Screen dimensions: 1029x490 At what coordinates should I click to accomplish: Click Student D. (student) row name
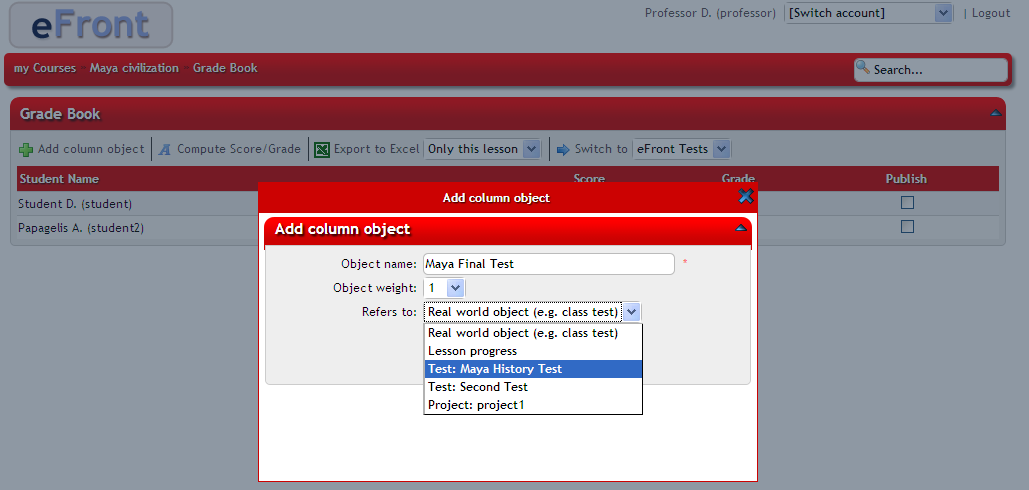(x=75, y=204)
